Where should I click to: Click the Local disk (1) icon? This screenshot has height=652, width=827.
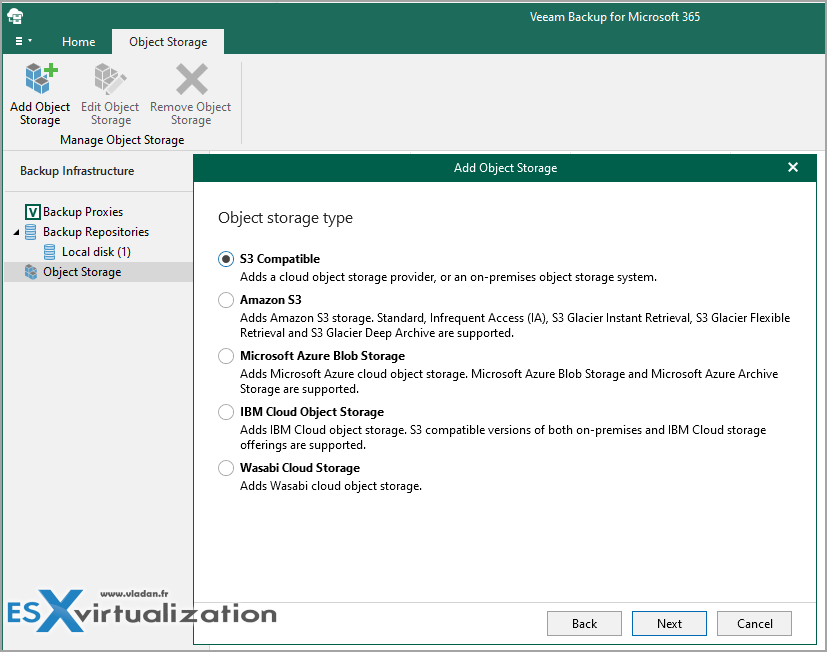(50, 252)
